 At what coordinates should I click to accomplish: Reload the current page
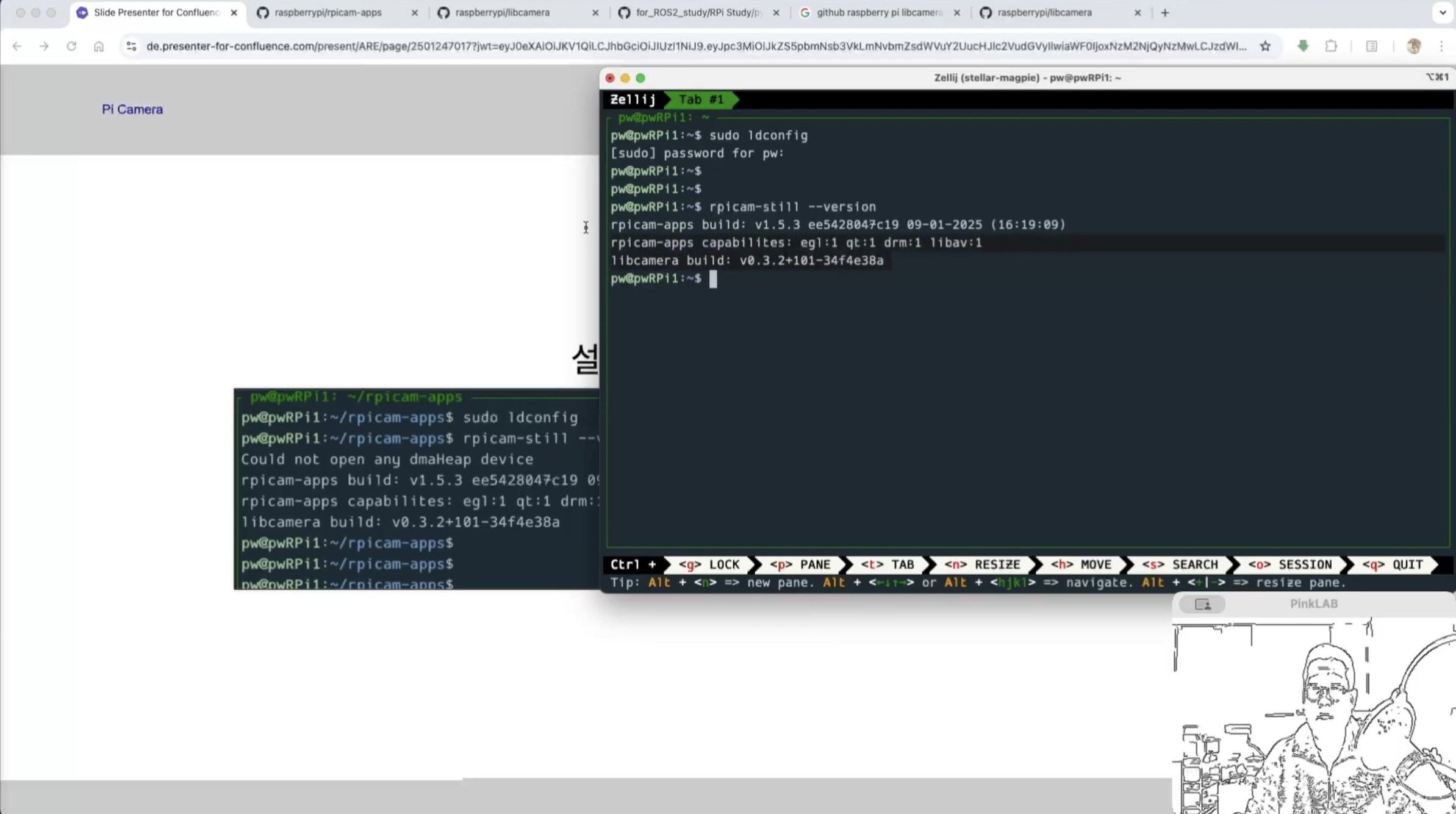click(x=71, y=46)
